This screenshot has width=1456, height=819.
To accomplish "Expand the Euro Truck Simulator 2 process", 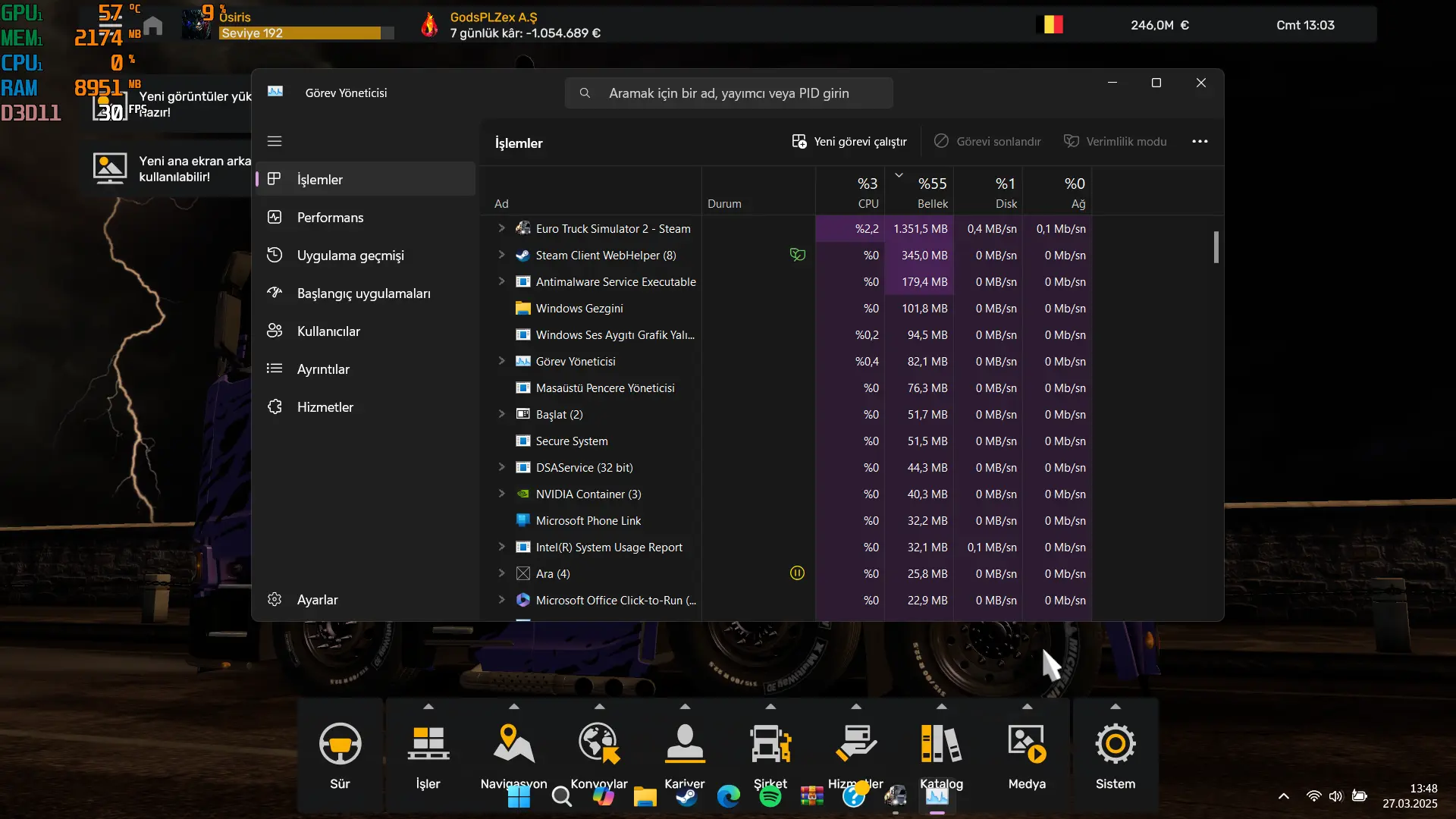I will pyautogui.click(x=501, y=228).
